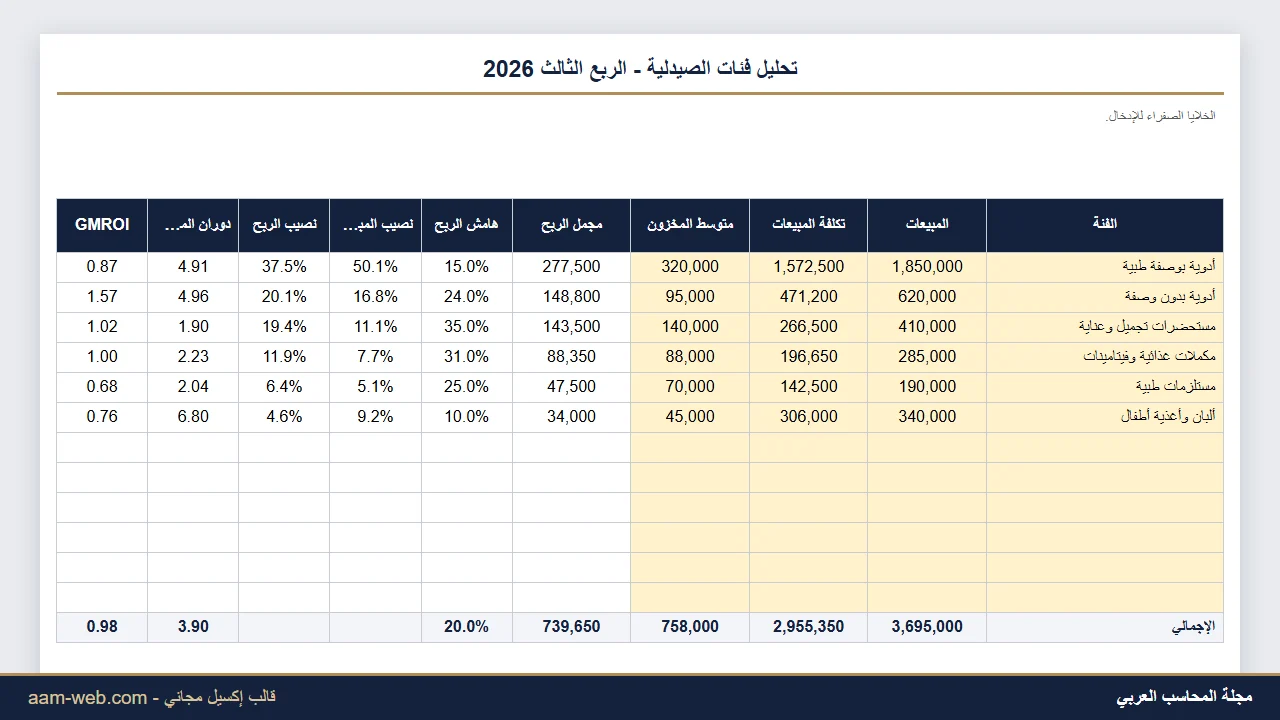
Task: Click average inventory cell 95,000
Action: [x=690, y=297]
